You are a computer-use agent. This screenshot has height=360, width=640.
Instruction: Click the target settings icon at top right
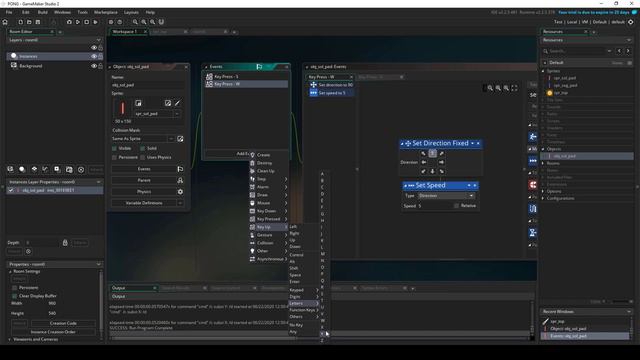click(x=631, y=22)
